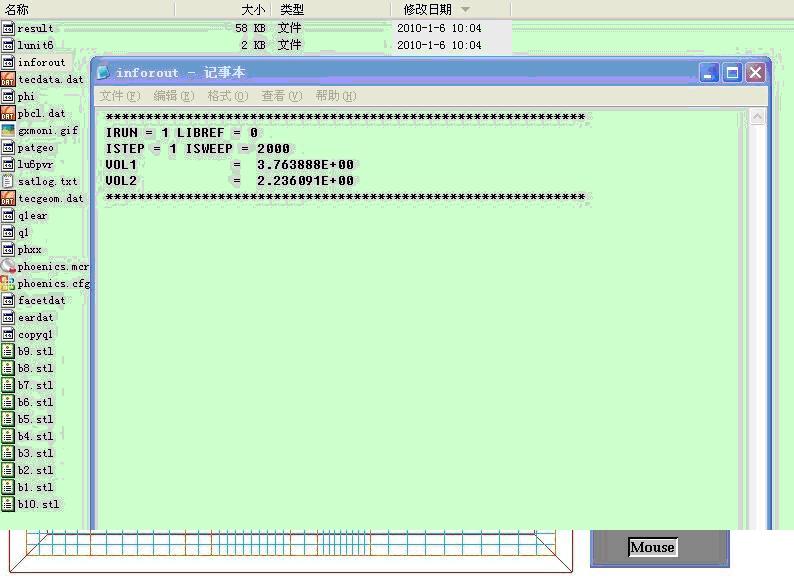
Task: Click the tecdata.dat file icon
Action: (x=8, y=79)
